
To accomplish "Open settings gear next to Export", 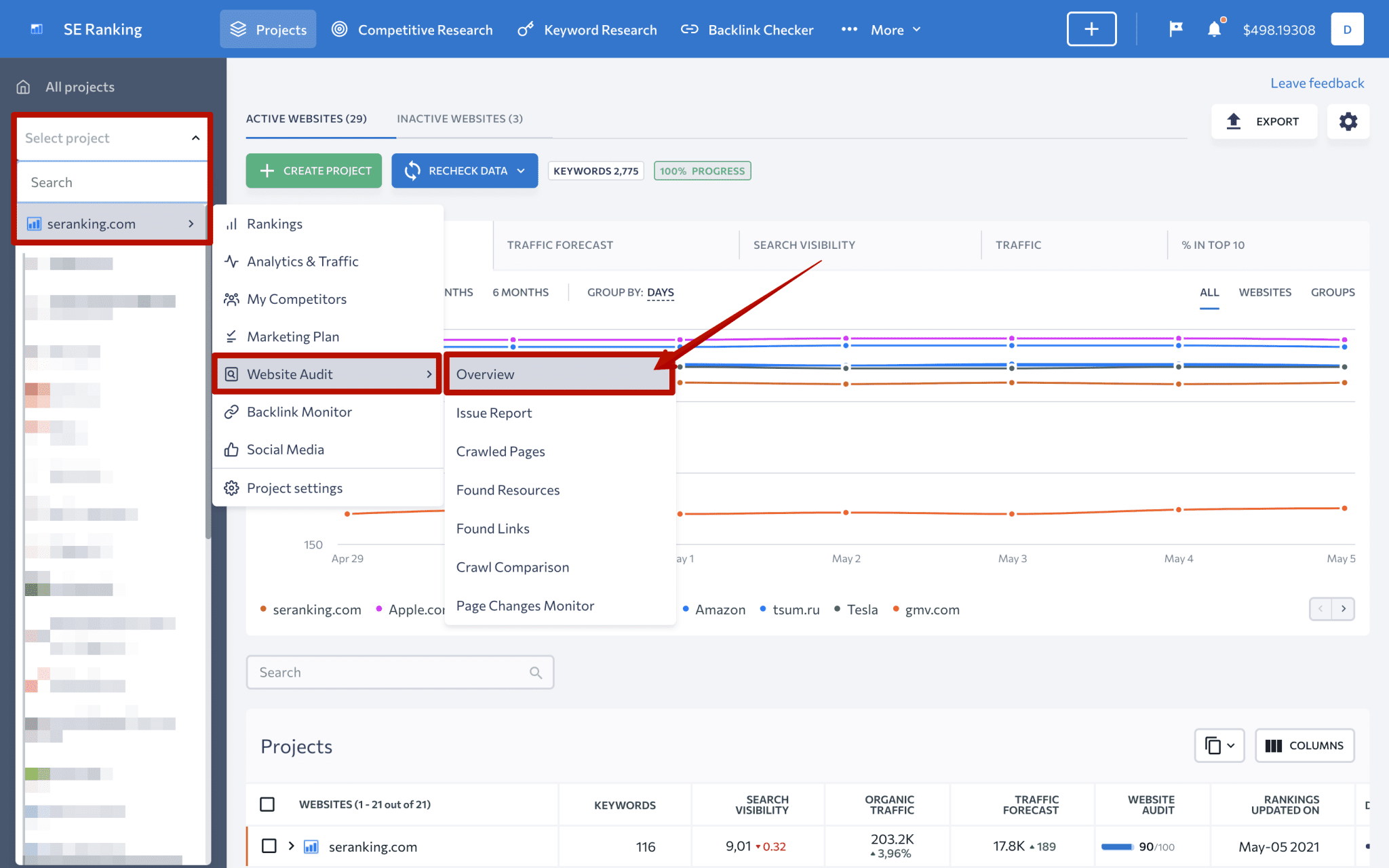I will (1348, 121).
